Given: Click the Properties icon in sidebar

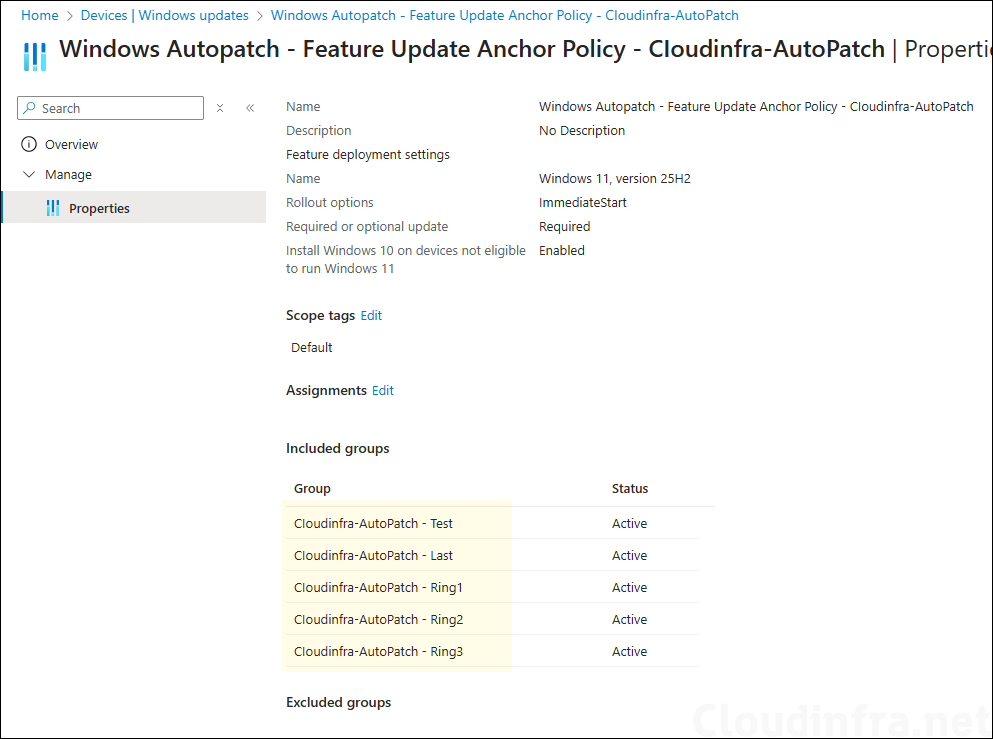Looking at the screenshot, I should click(x=53, y=208).
